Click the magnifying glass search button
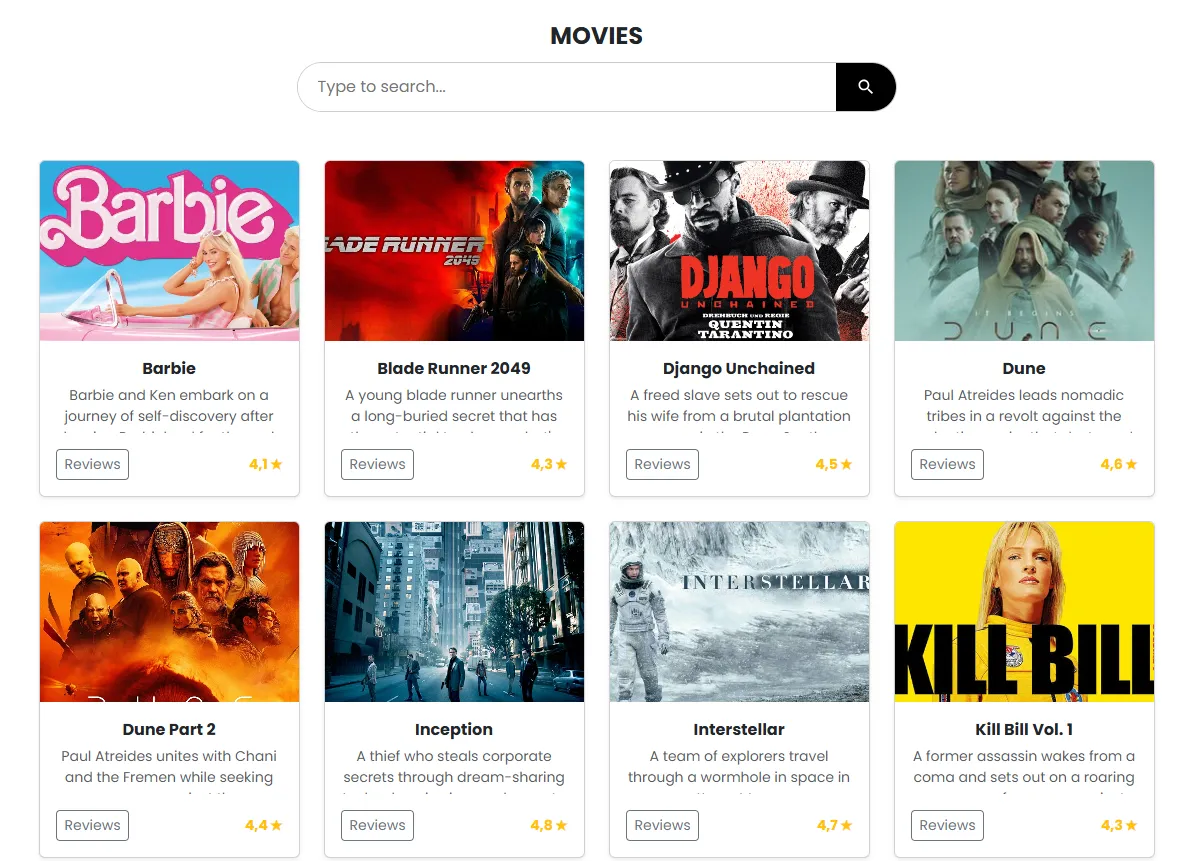 tap(865, 87)
